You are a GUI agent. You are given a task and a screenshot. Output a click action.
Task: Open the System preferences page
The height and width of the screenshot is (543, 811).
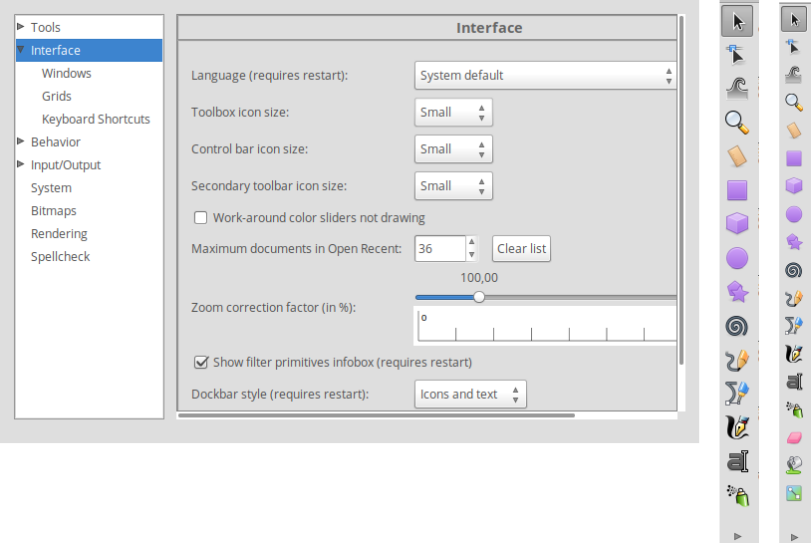(x=51, y=188)
